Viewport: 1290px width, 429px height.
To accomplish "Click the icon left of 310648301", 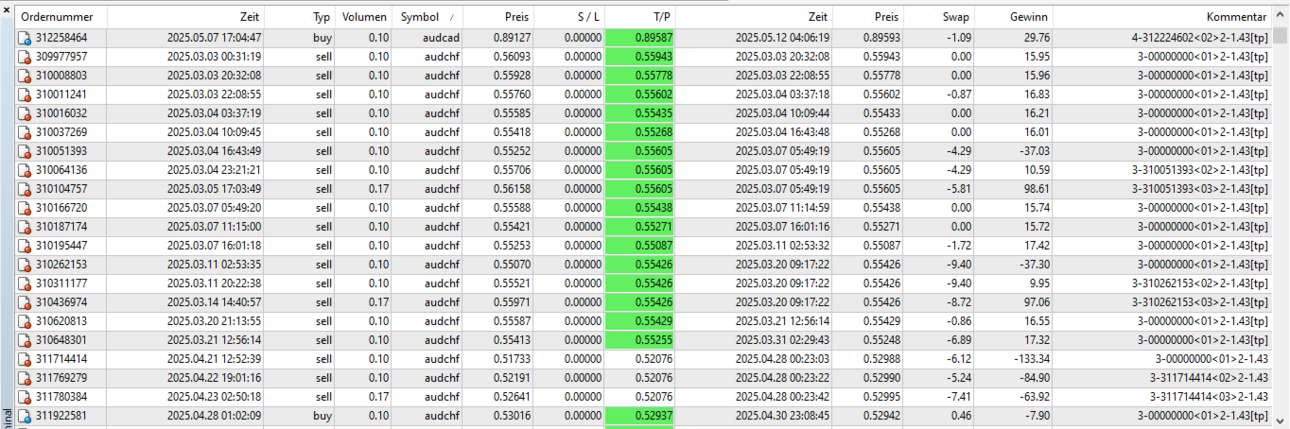I will 24,340.
